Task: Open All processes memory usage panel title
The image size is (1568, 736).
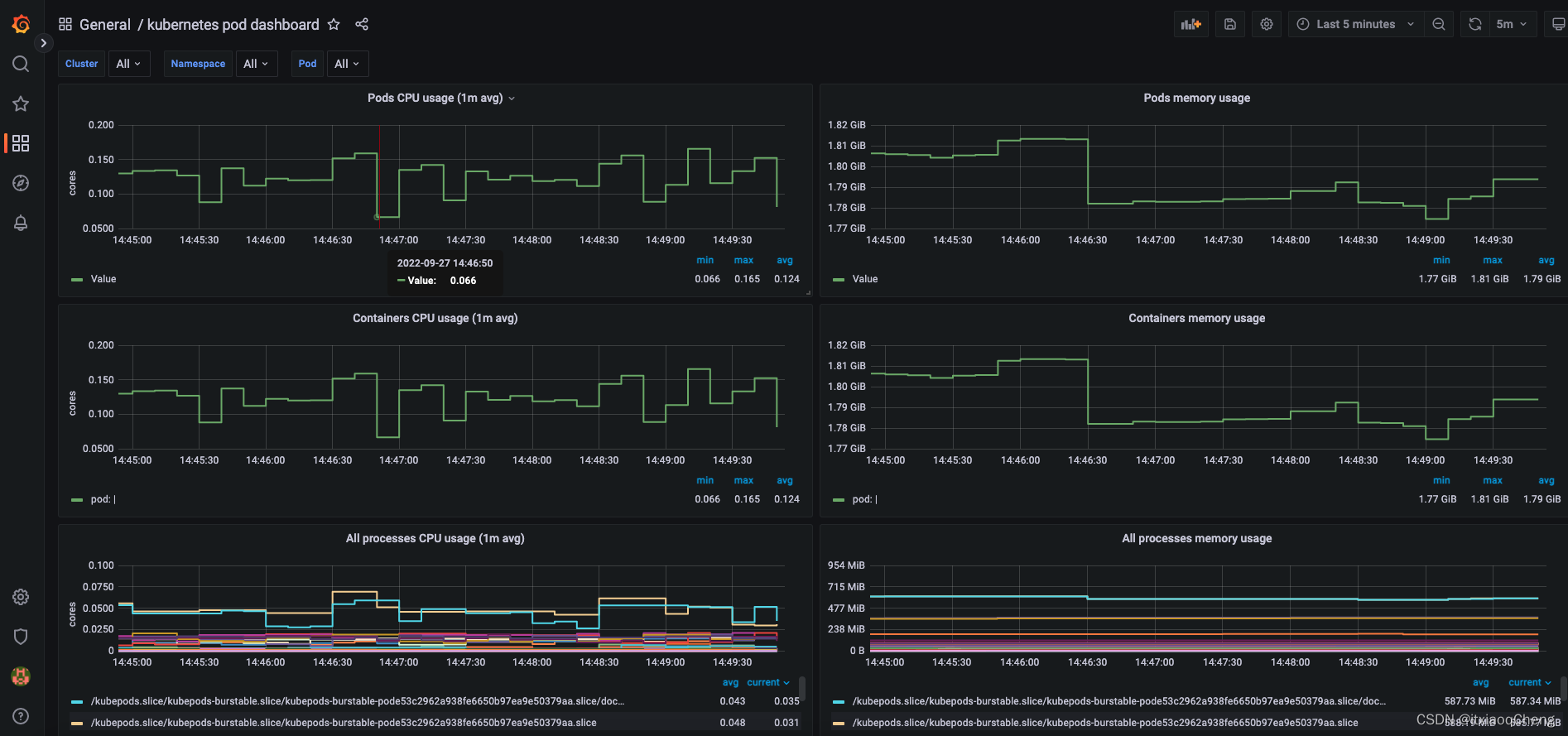Action: (1196, 538)
